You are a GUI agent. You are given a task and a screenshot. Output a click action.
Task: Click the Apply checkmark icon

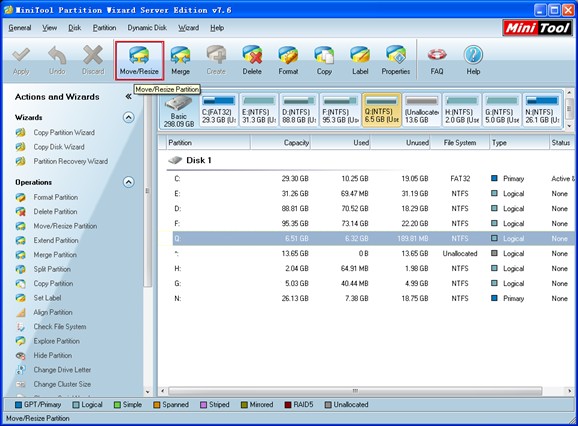click(x=21, y=60)
